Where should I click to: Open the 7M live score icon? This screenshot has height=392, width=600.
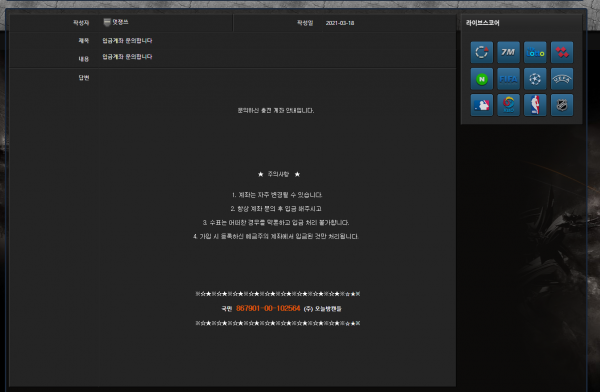508,52
